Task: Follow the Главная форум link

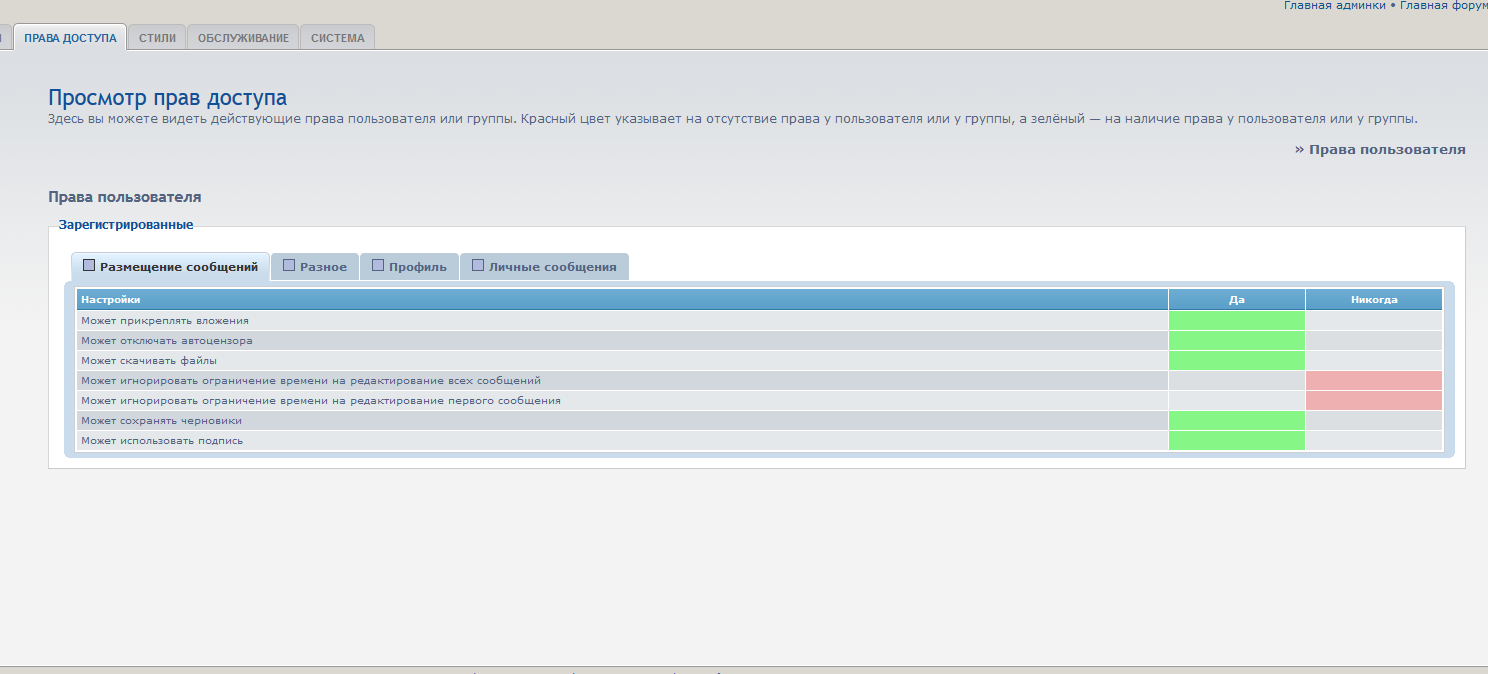Action: 1443,6
